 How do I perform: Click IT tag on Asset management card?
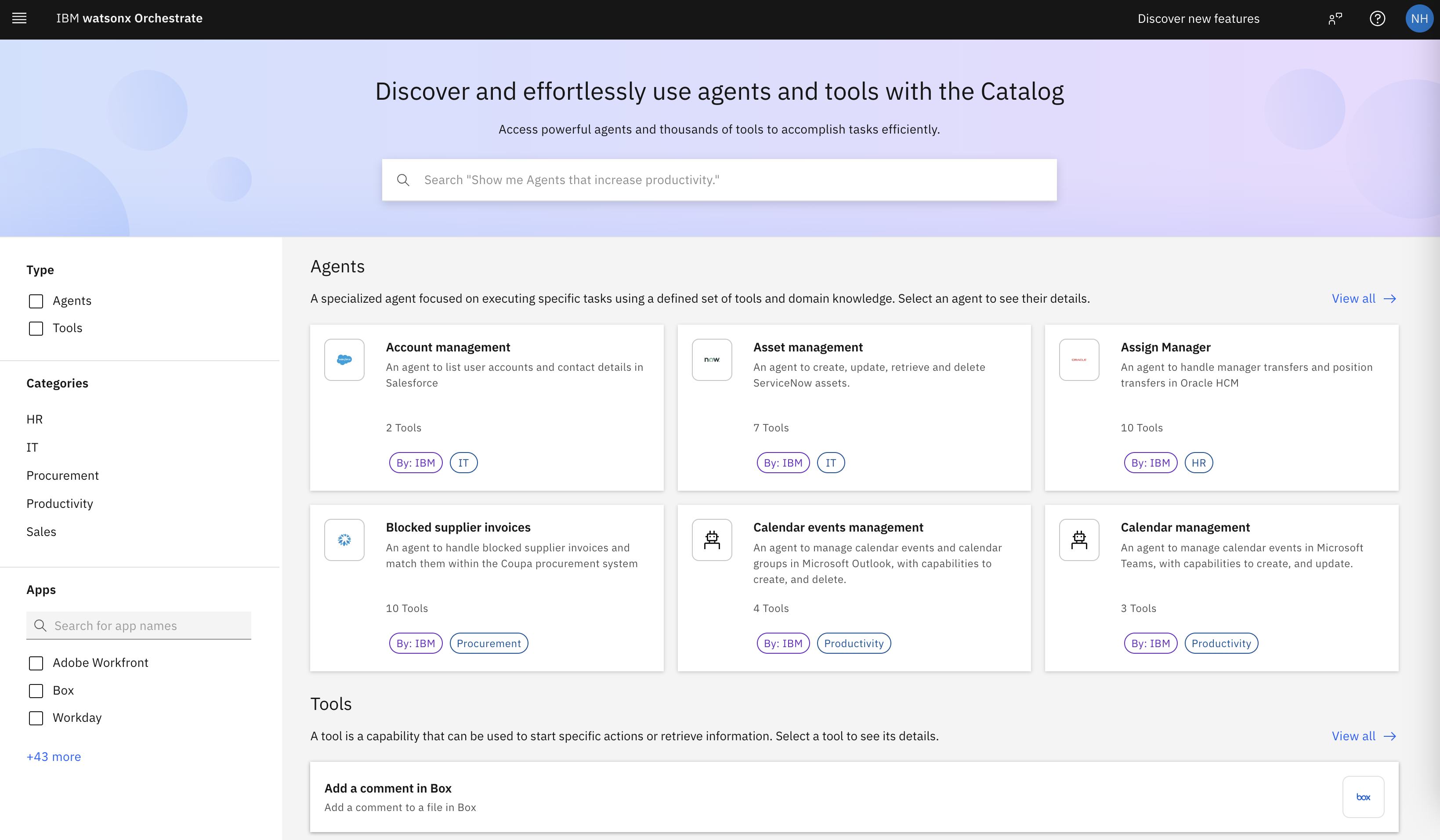831,463
